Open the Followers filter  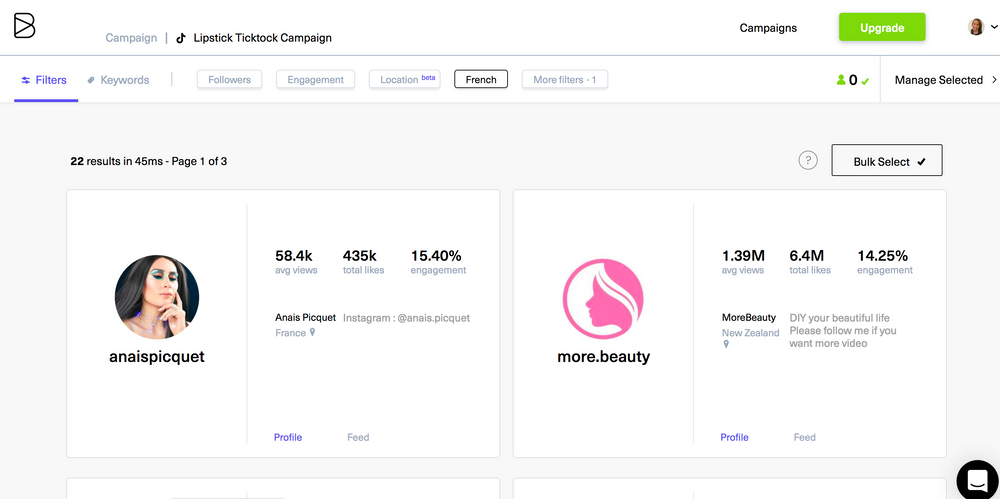point(230,80)
